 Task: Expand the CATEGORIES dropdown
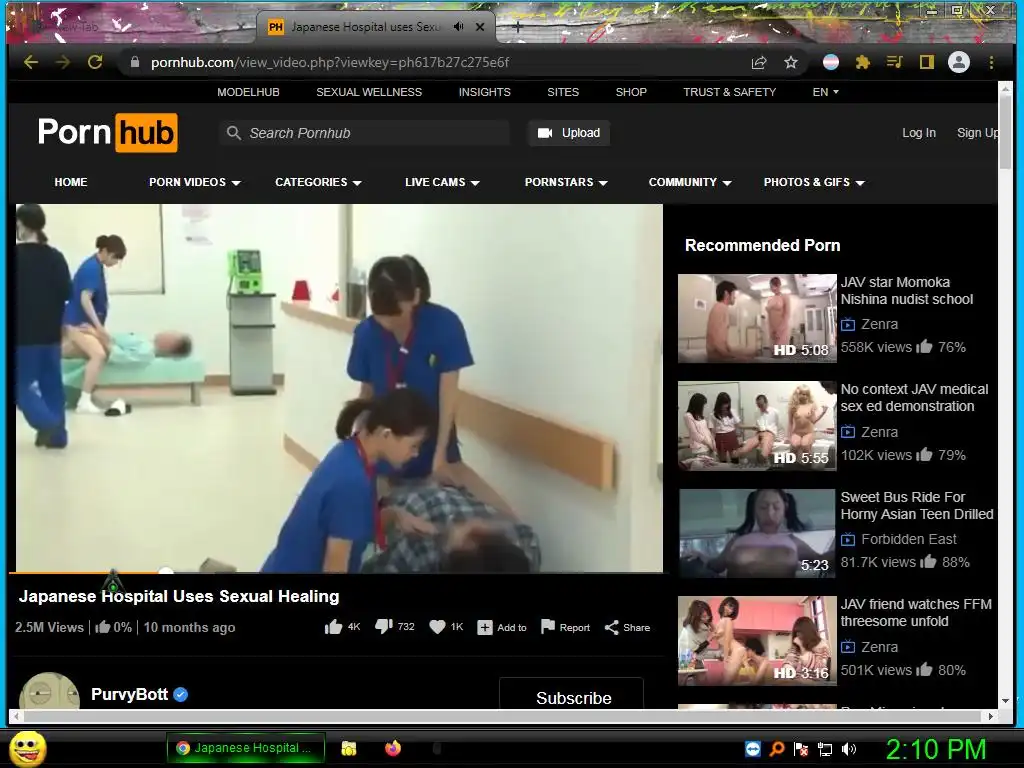tap(318, 182)
